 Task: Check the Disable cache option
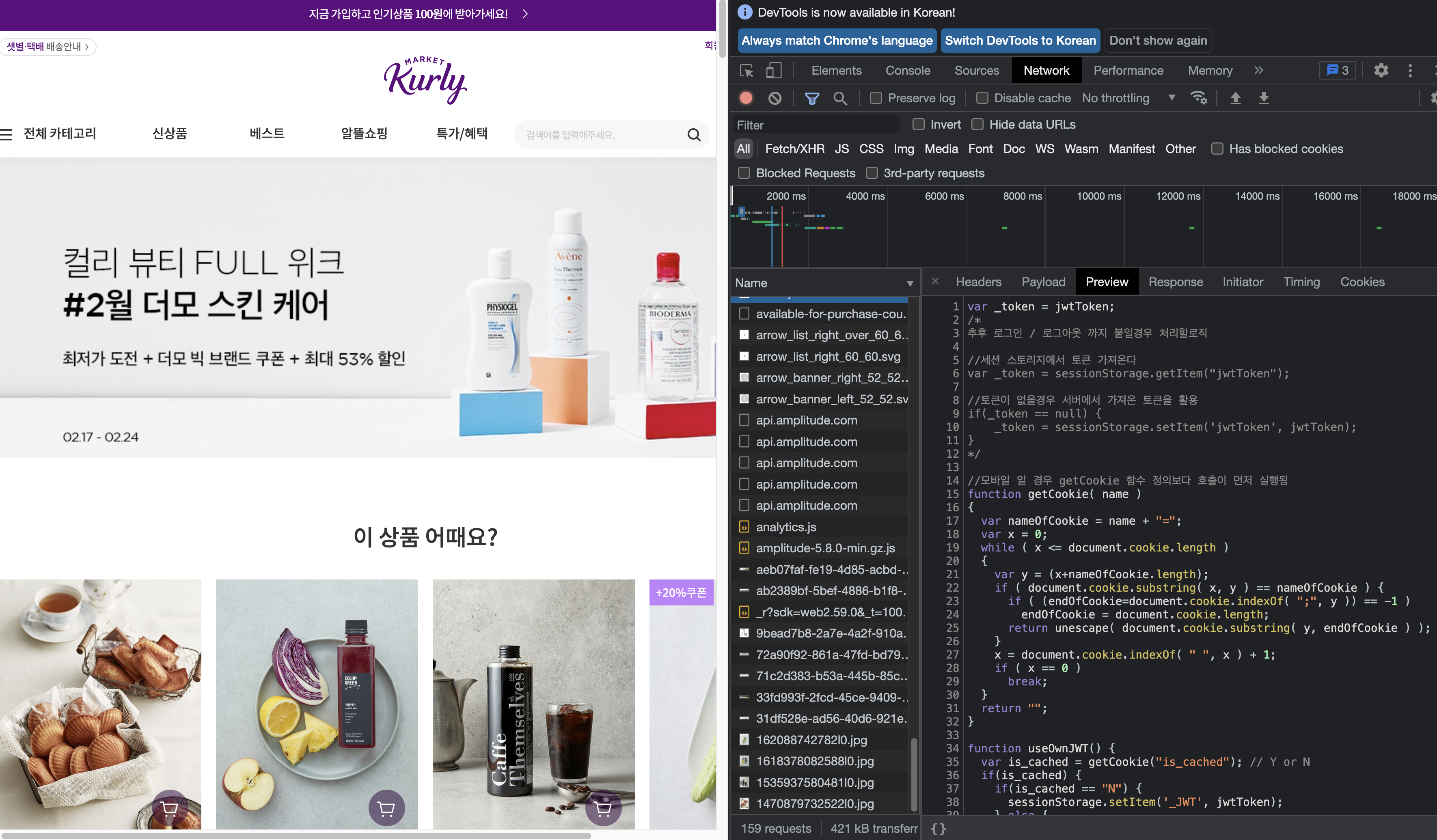click(x=982, y=98)
